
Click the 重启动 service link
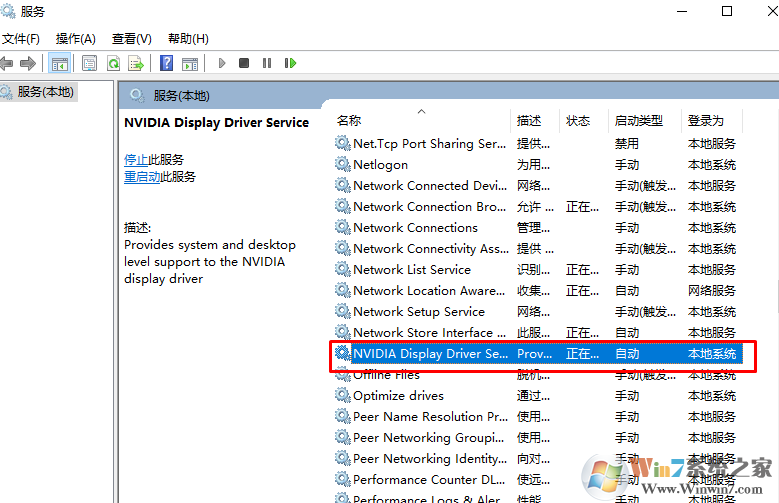[x=142, y=176]
